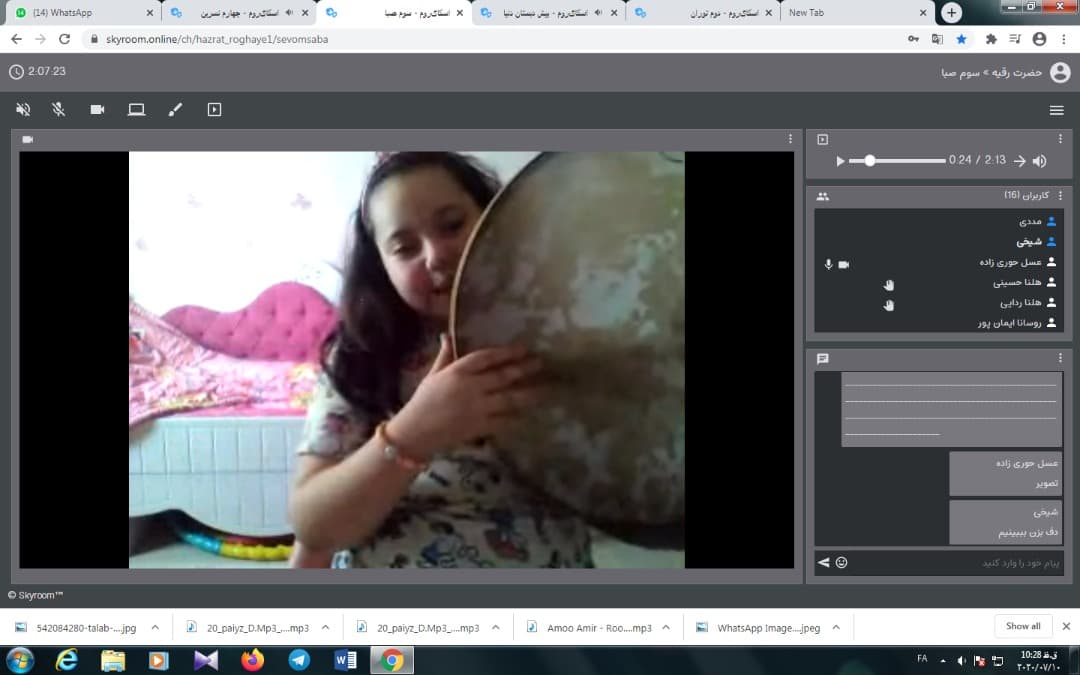Expand options for Amoo Amir mp3 download
The width and height of the screenshot is (1080, 675).
pos(665,628)
